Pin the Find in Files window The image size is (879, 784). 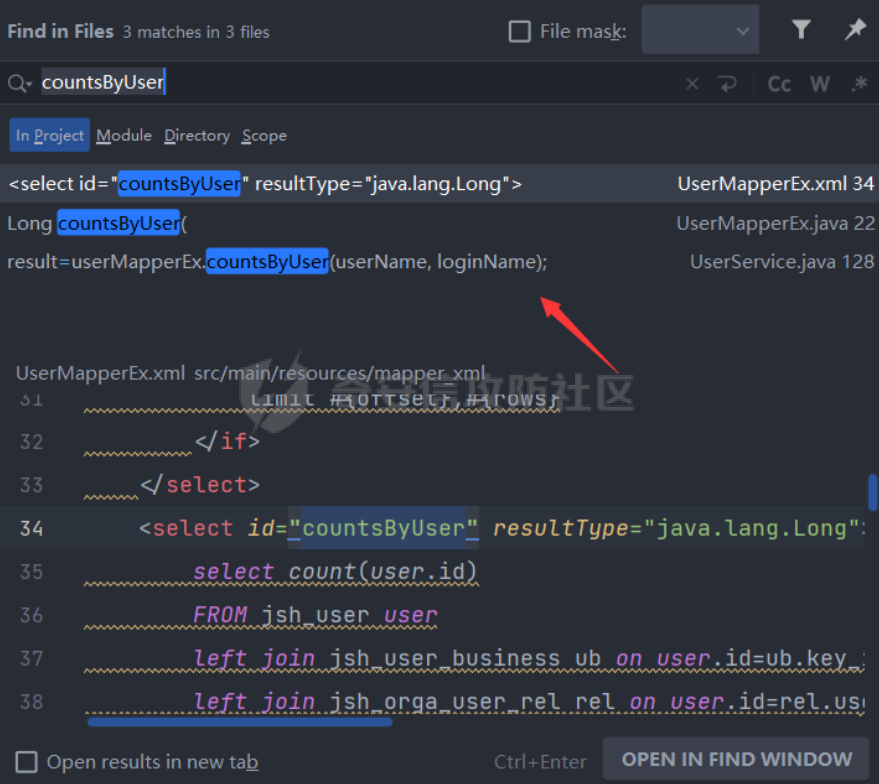pos(855,30)
